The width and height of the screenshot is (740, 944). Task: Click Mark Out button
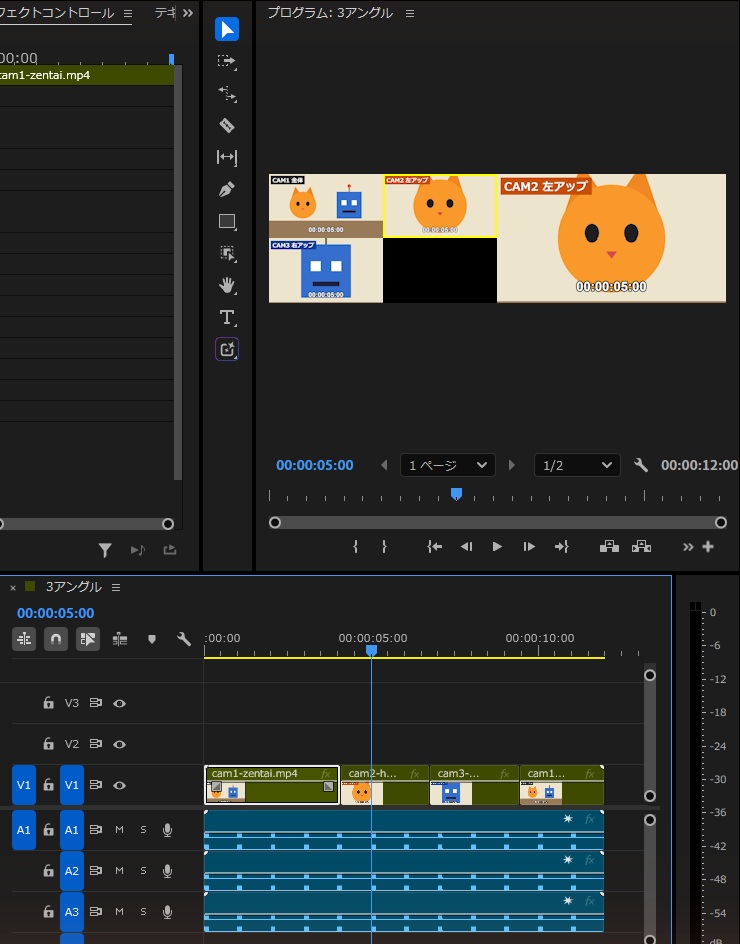pos(384,547)
